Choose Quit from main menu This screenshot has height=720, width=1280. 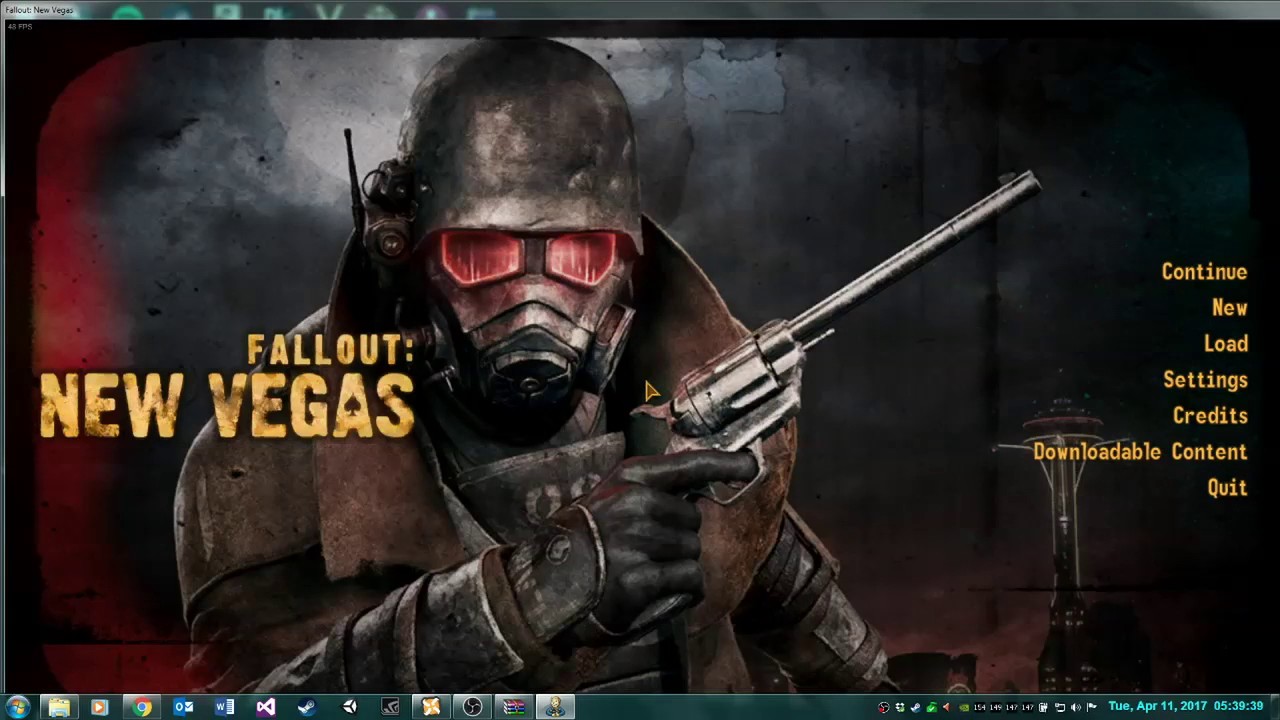coord(1227,488)
